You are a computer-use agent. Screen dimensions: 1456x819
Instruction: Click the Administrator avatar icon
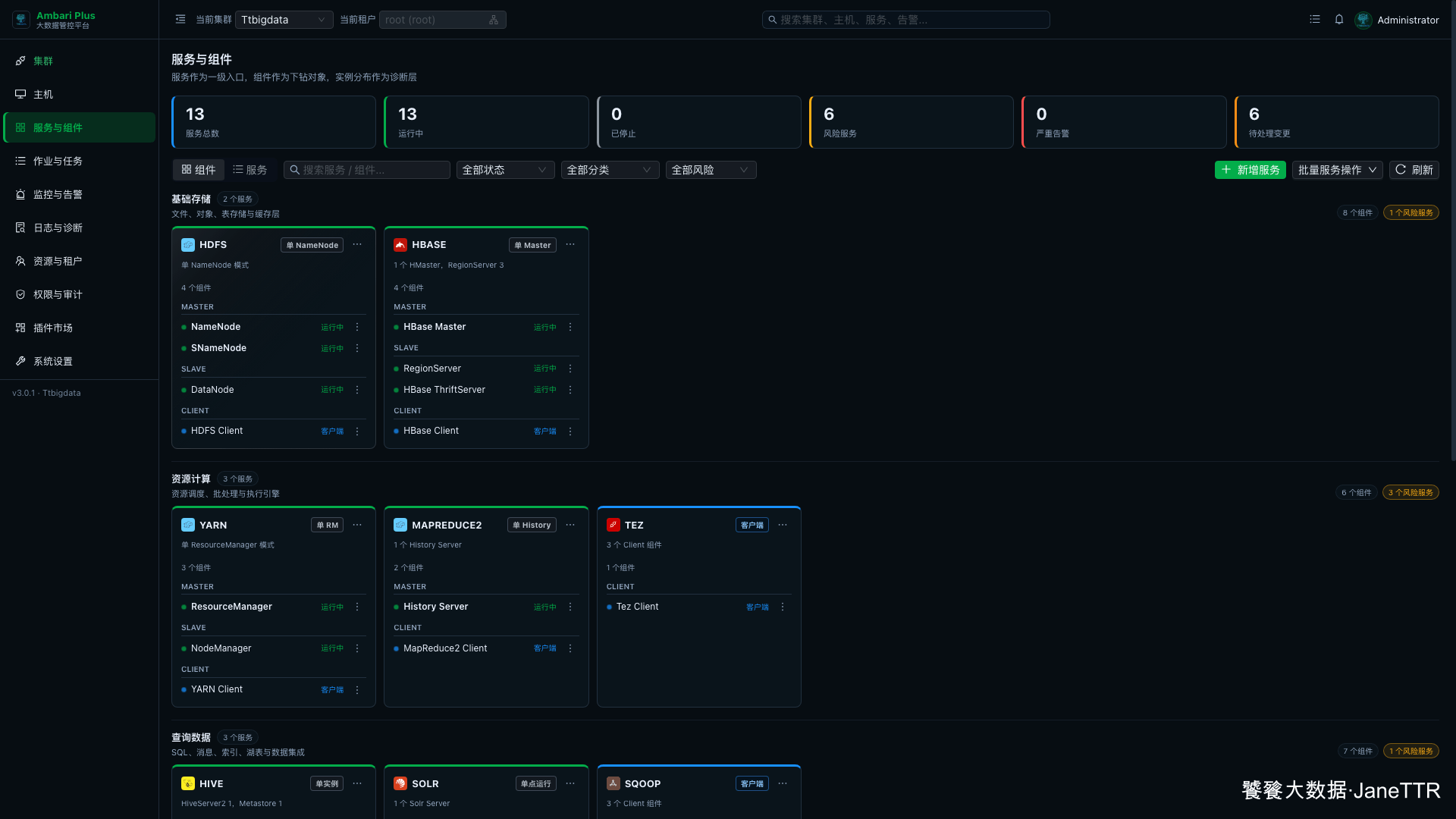1363,20
